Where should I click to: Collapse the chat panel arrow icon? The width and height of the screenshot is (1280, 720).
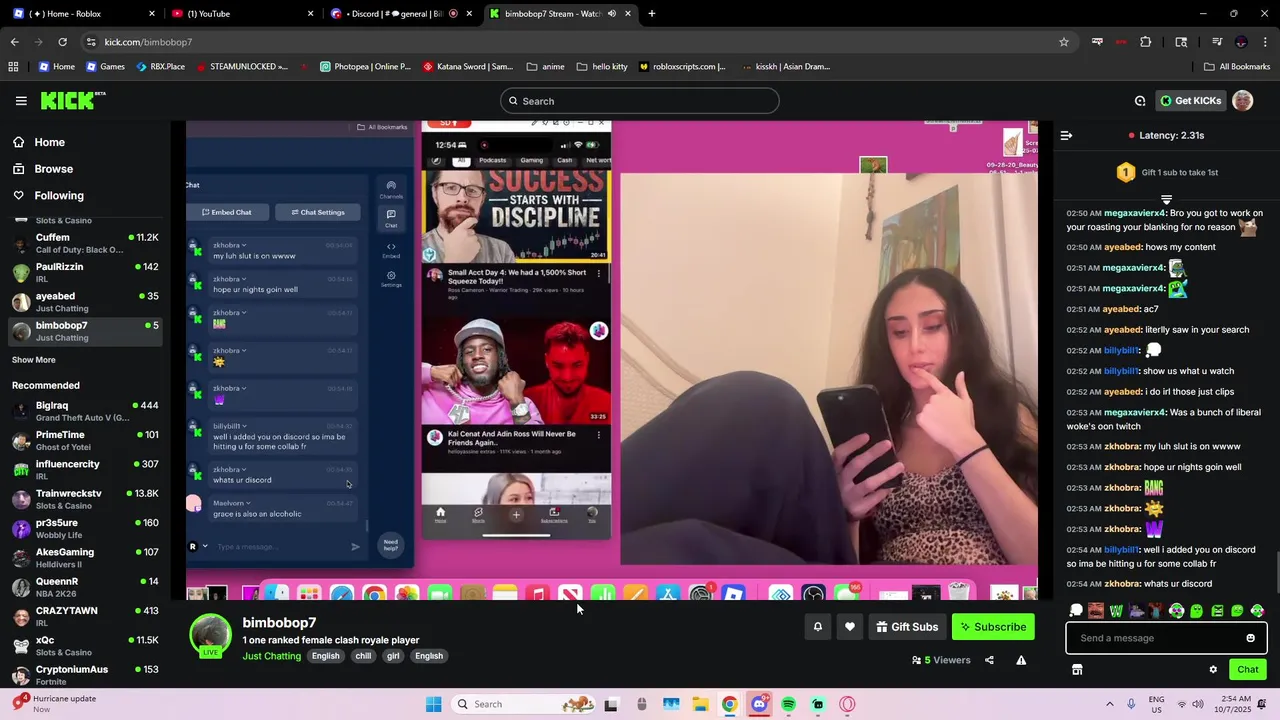tap(1066, 135)
